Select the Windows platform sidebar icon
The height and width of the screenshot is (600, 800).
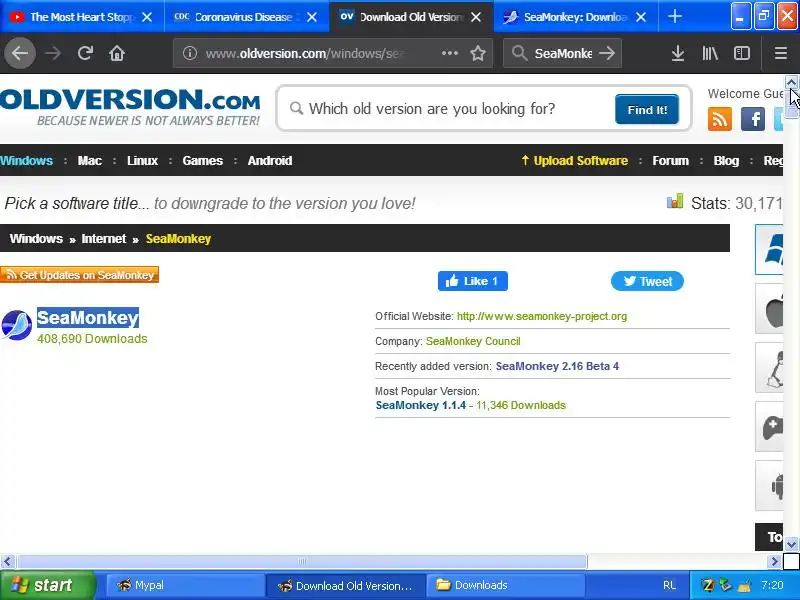coord(769,249)
